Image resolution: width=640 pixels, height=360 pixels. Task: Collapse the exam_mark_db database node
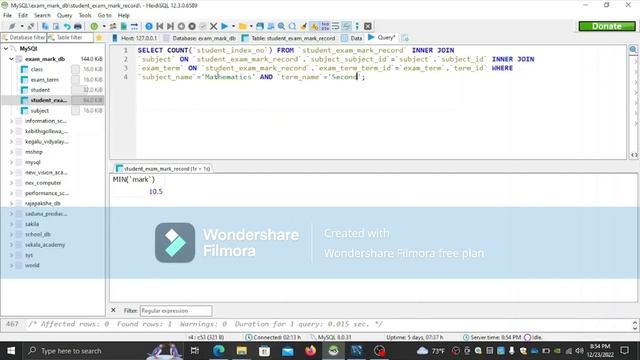(x=11, y=59)
